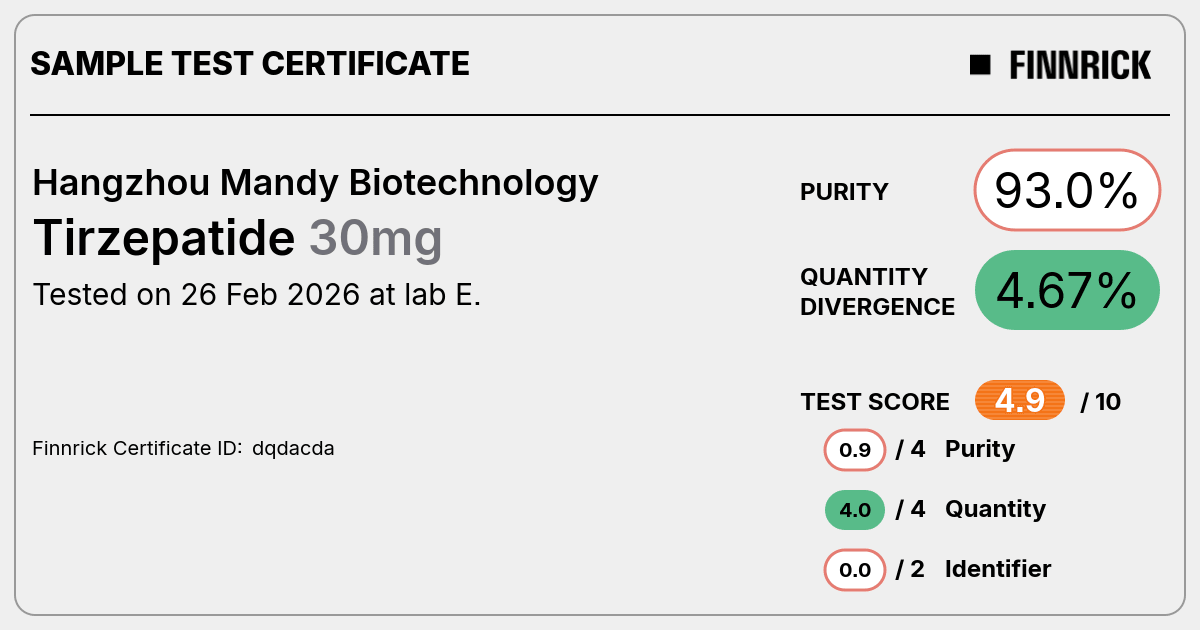The image size is (1200, 630).
Task: Click the Sample Test Certificate heading
Action: point(250,64)
